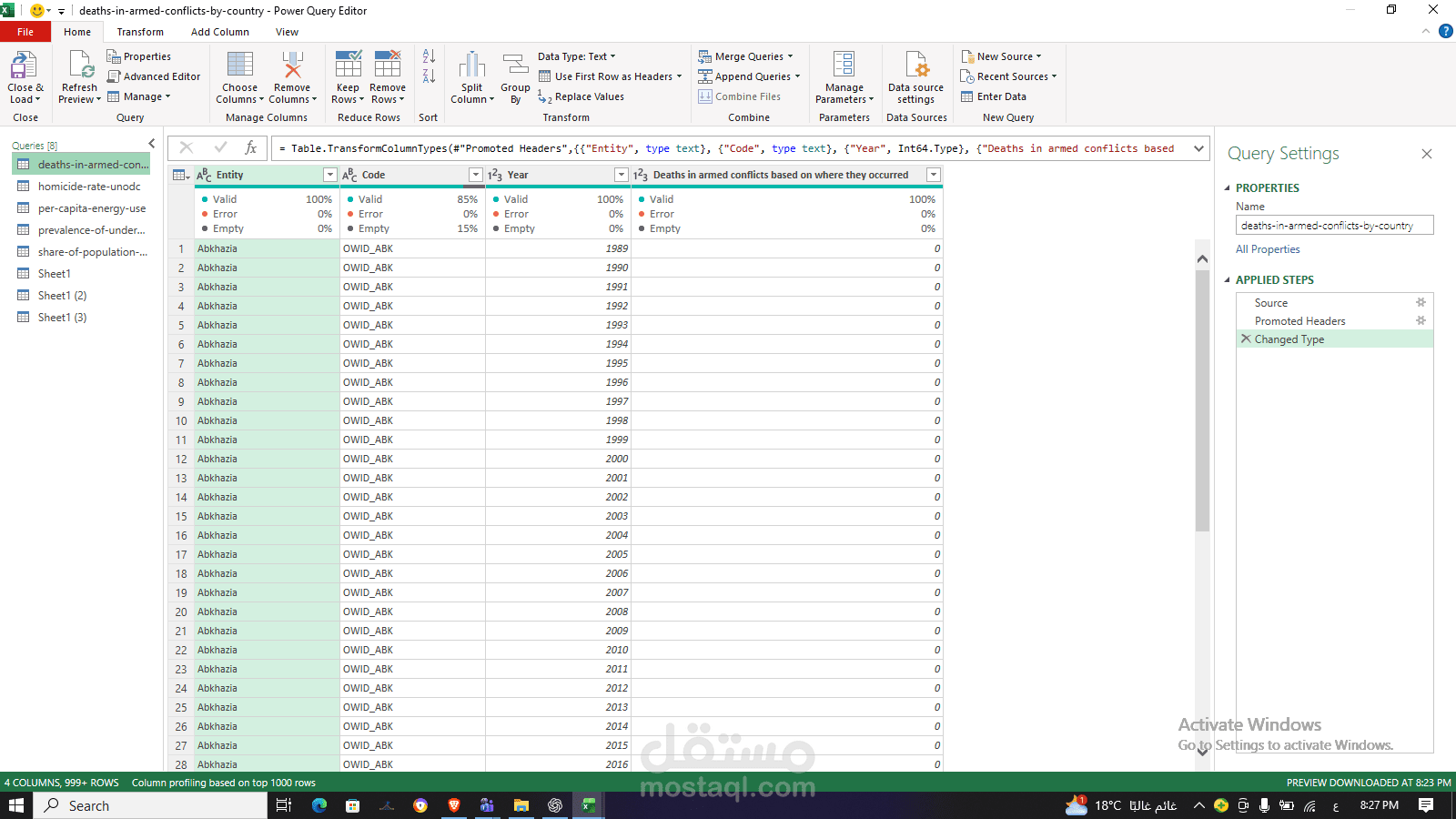Click the vertical scrollbar thumb
The image size is (1456, 819).
[1202, 400]
